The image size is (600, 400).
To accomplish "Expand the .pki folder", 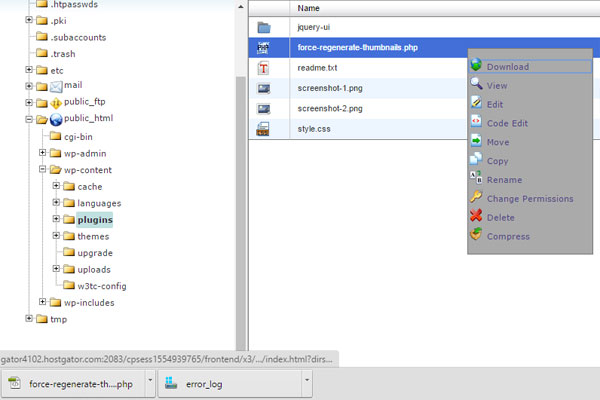I will point(29,20).
